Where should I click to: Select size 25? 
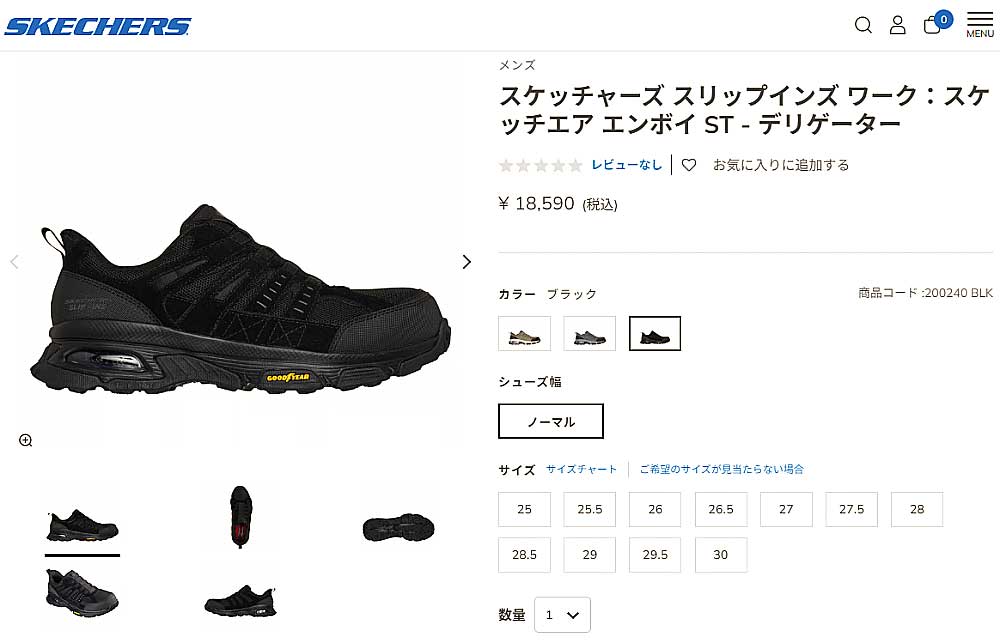click(524, 509)
